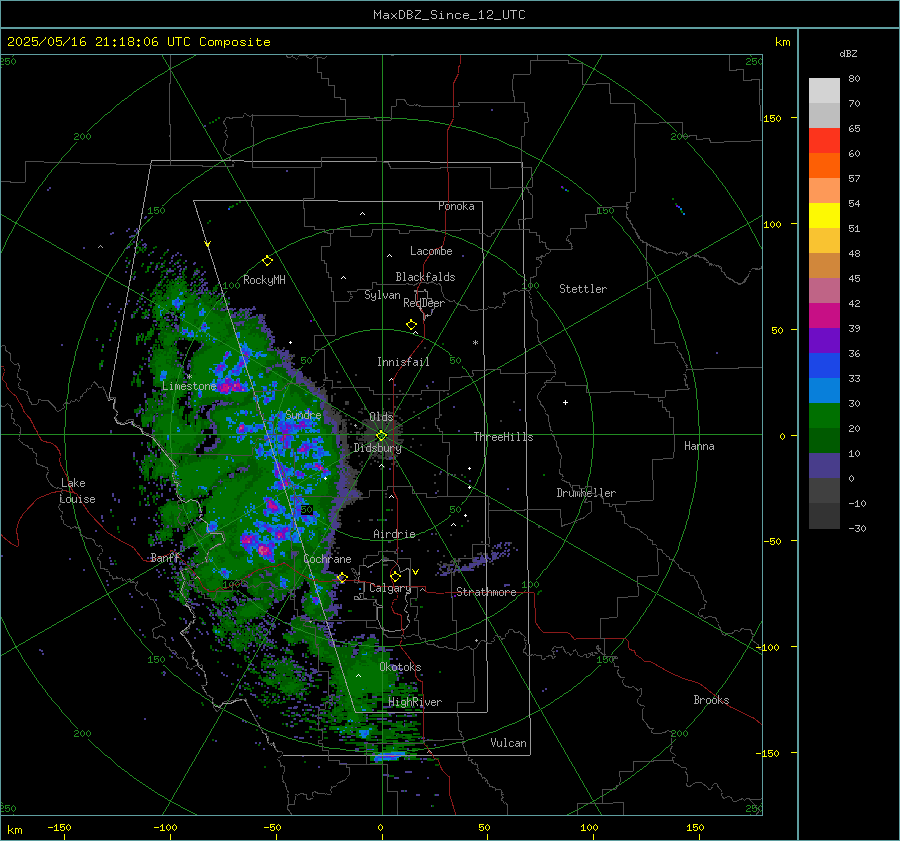The height and width of the screenshot is (841, 900).
Task: Click the yellow diamond marker near Cochrane
Action: click(x=343, y=577)
